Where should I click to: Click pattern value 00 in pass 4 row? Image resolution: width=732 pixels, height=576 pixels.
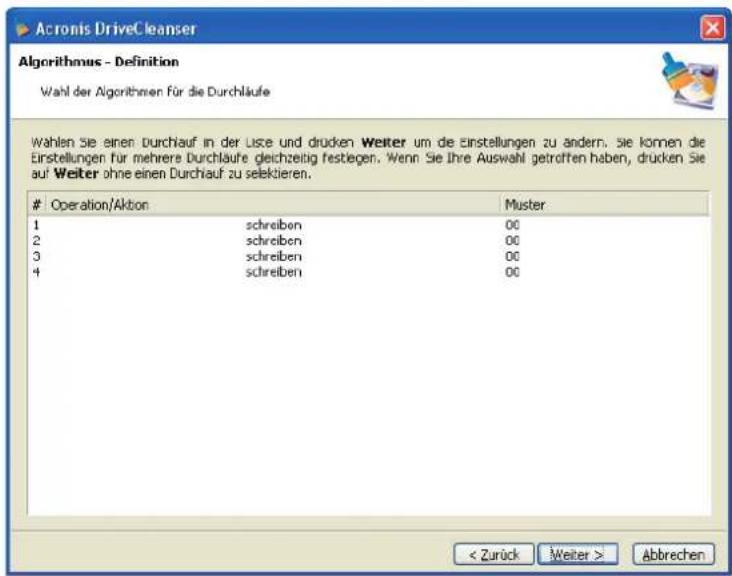point(512,272)
